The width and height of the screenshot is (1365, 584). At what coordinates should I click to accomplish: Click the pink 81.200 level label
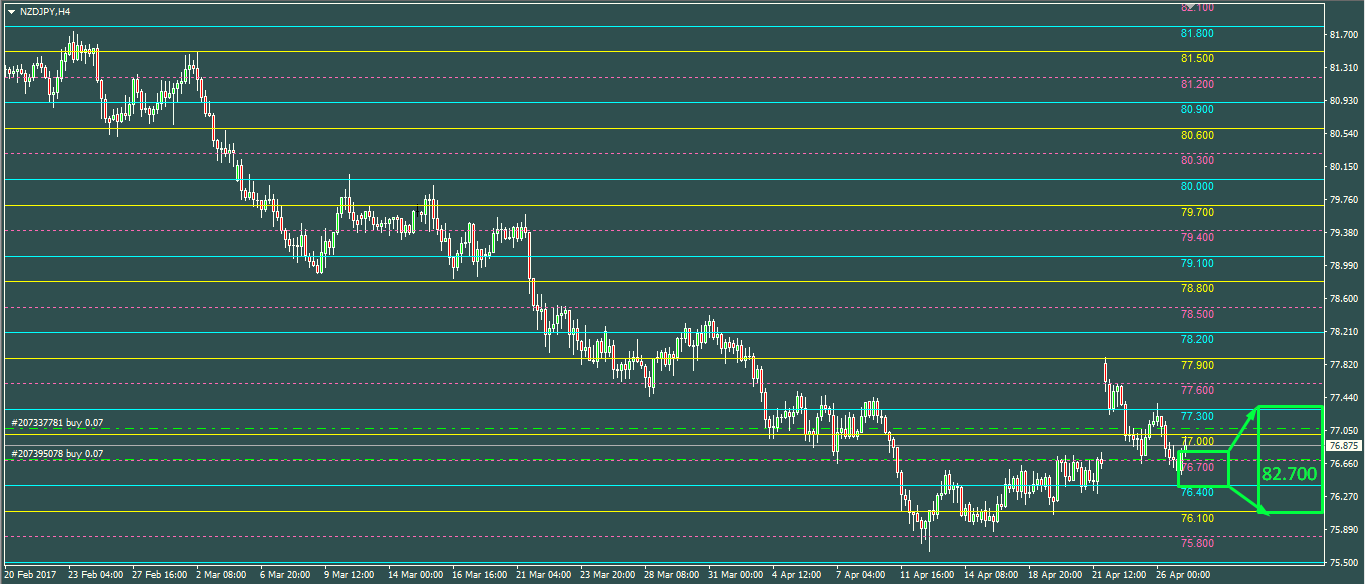pyautogui.click(x=1197, y=84)
